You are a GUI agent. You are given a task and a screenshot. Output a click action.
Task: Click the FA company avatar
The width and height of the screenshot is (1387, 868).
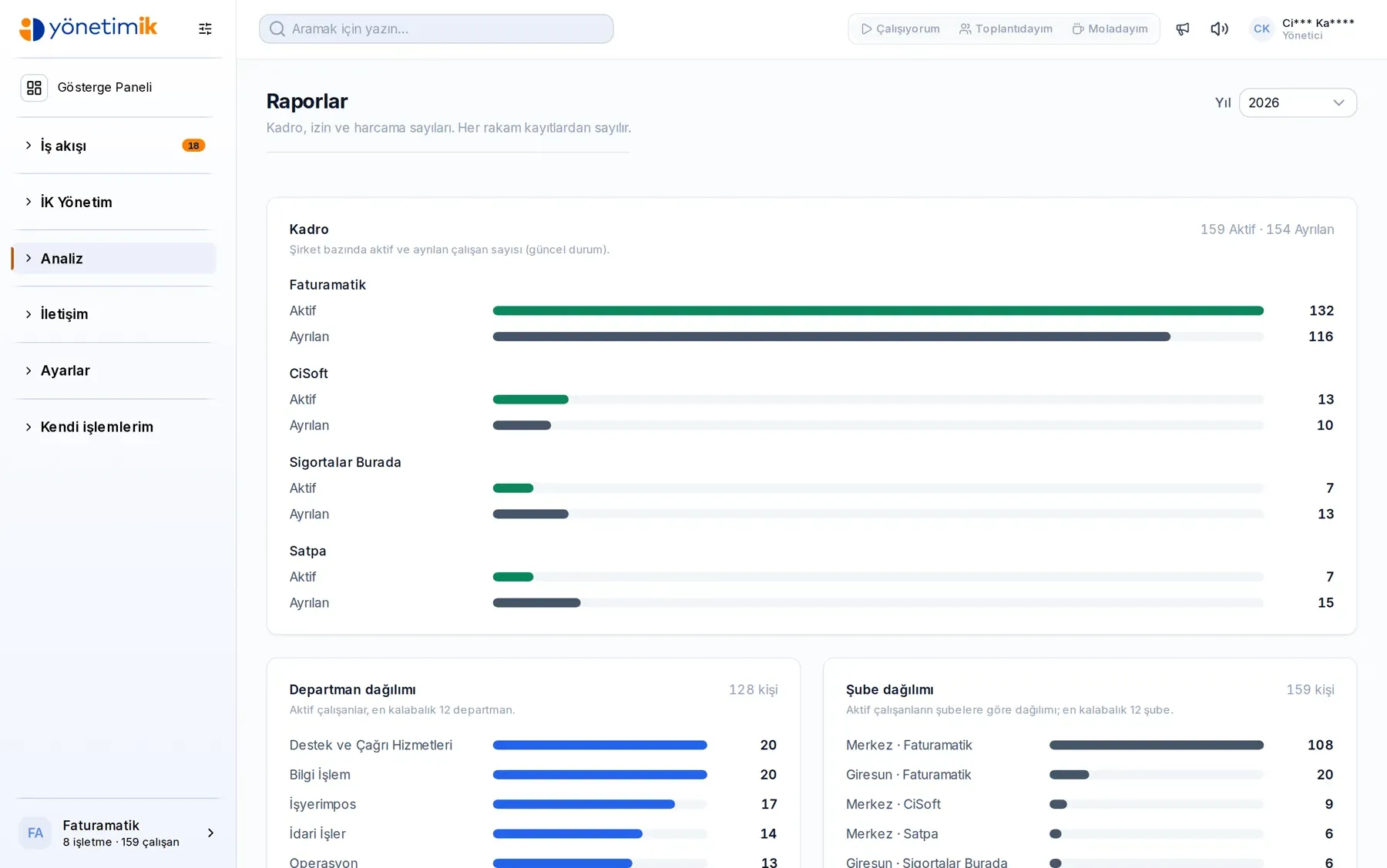click(35, 833)
